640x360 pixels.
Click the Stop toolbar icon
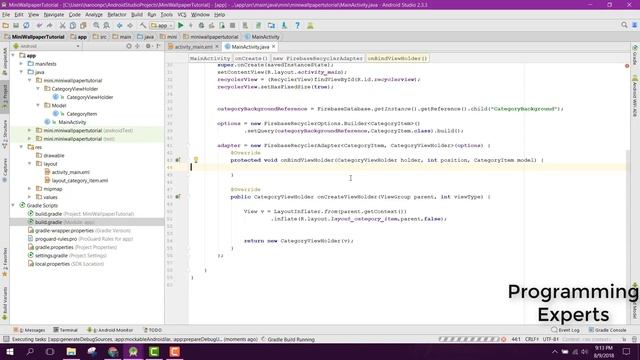pyautogui.click(x=233, y=25)
